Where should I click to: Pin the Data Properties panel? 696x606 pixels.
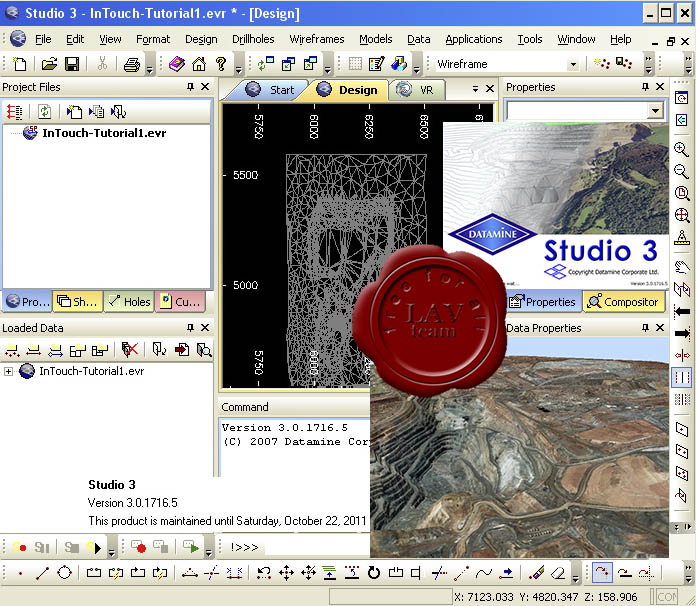(x=645, y=328)
